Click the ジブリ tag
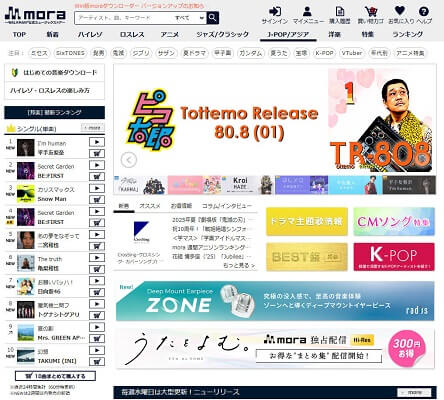Viewport: 444px width, 400px height. pyautogui.click(x=141, y=53)
